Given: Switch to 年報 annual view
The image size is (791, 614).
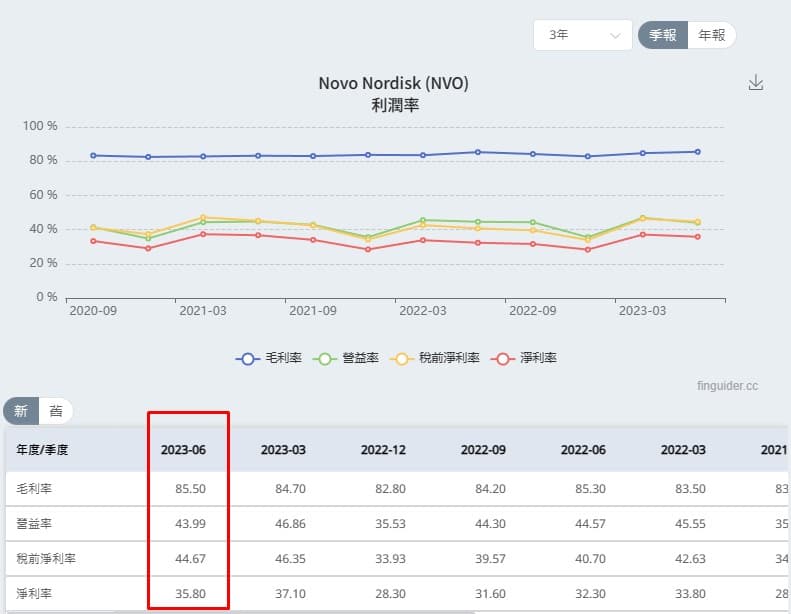Looking at the screenshot, I should click(711, 35).
